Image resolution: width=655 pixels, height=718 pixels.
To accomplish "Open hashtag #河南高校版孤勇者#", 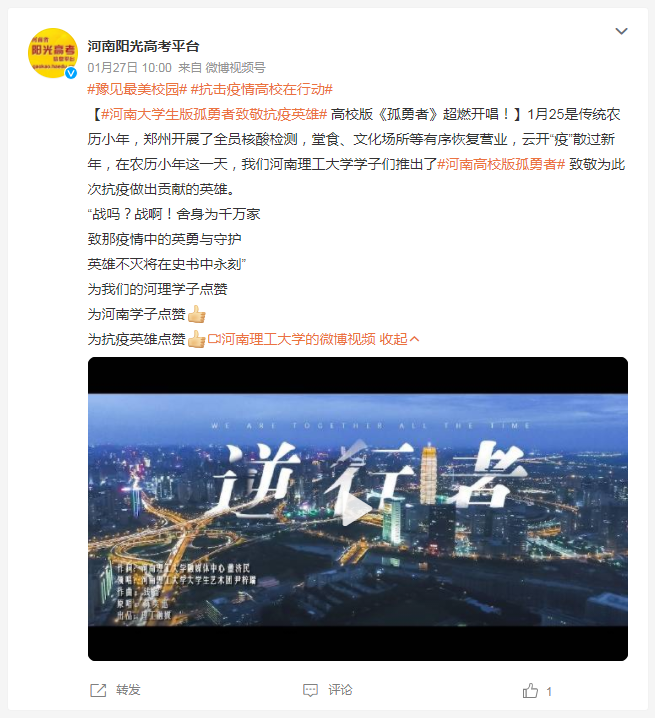I will click(x=501, y=164).
